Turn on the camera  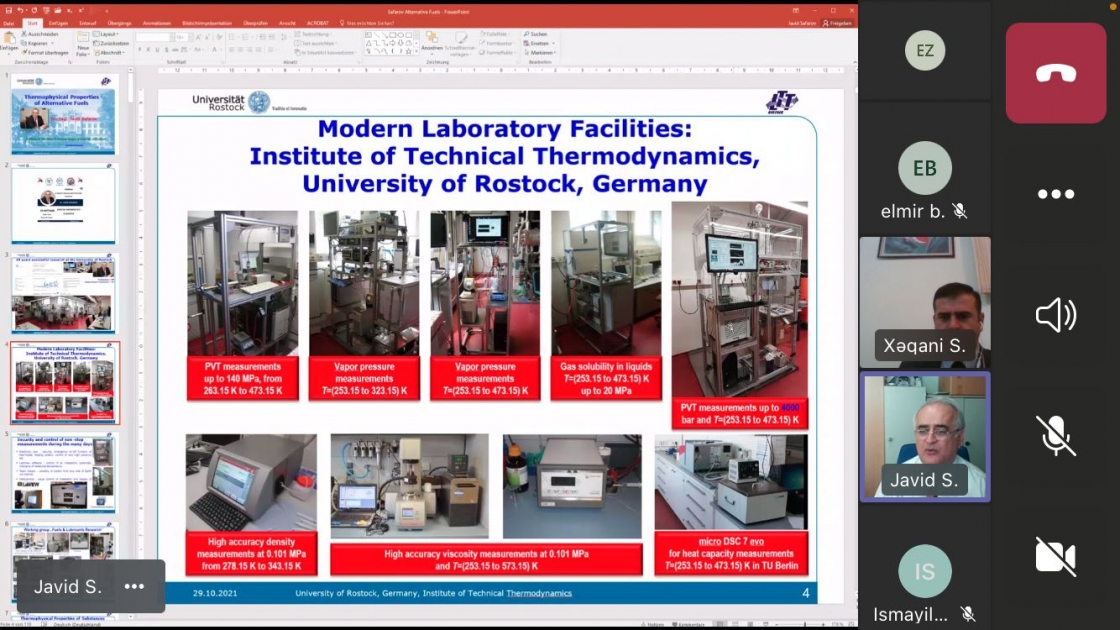(1056, 556)
